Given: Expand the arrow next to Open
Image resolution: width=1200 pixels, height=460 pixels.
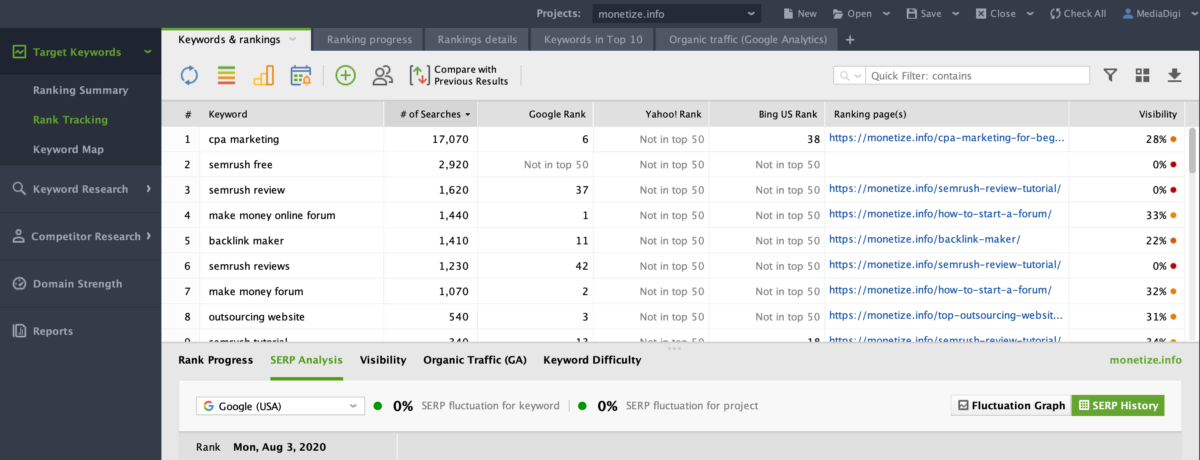Looking at the screenshot, I should 885,14.
